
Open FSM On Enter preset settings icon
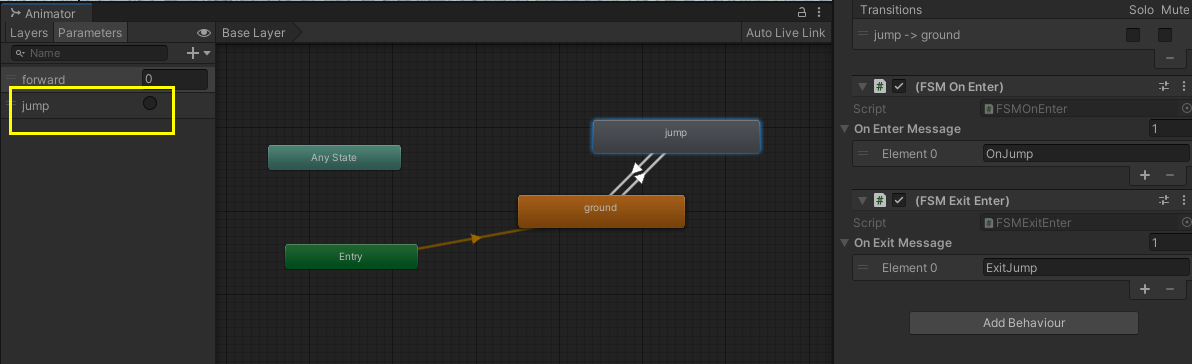[1163, 86]
